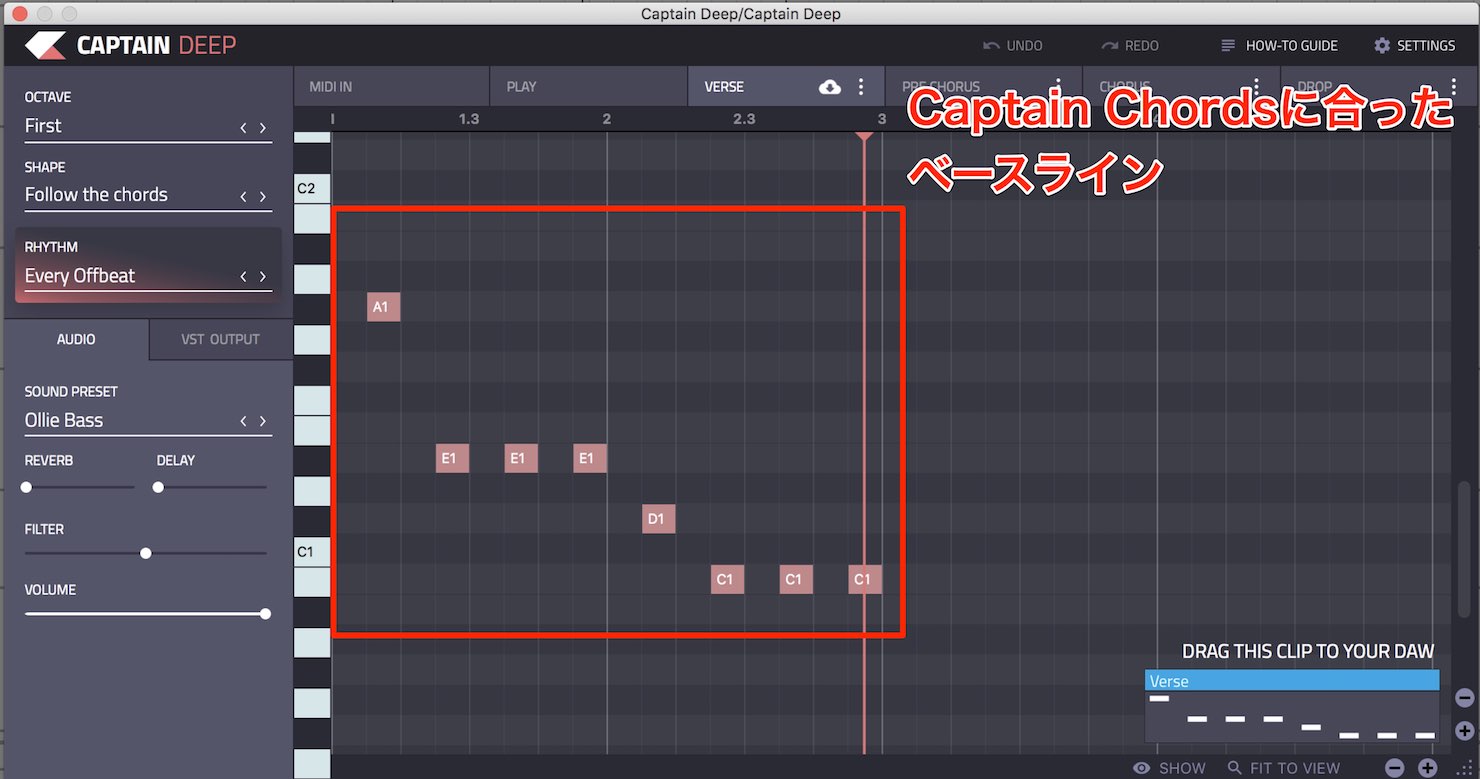1480x779 pixels.
Task: Click the Volume slider handle
Action: [265, 614]
